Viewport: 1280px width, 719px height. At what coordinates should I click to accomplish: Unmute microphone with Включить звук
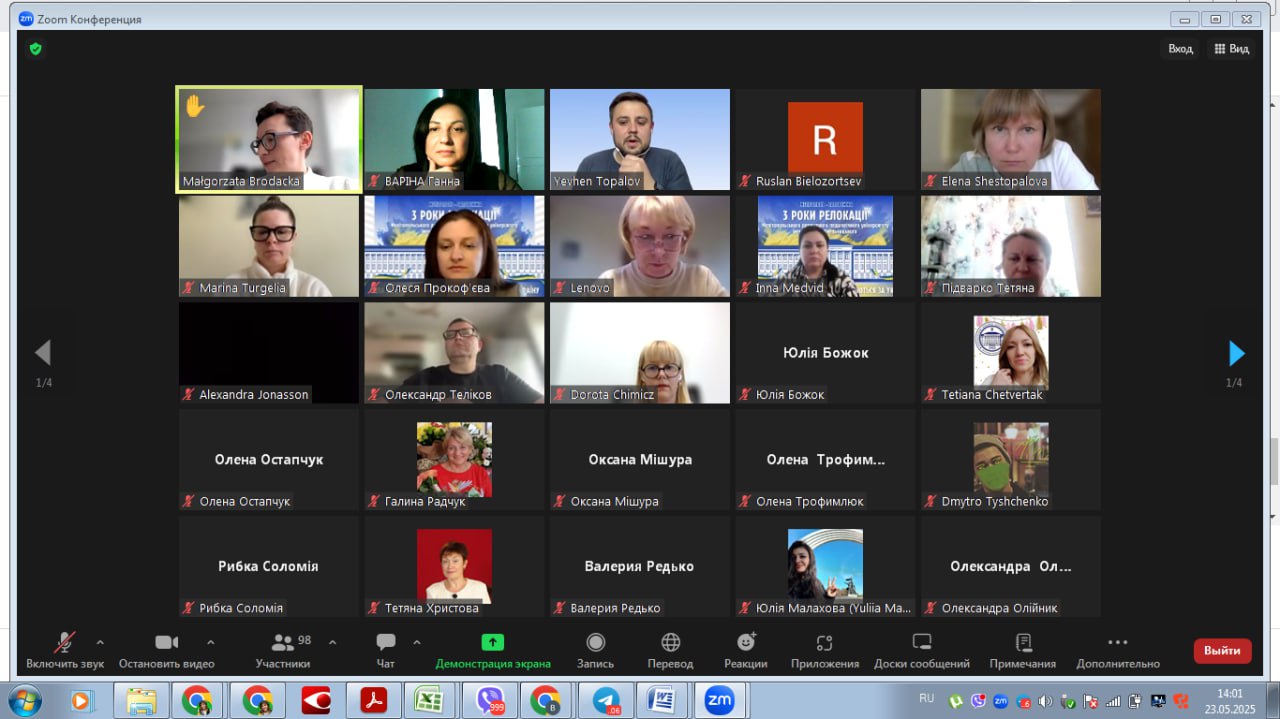(65, 643)
